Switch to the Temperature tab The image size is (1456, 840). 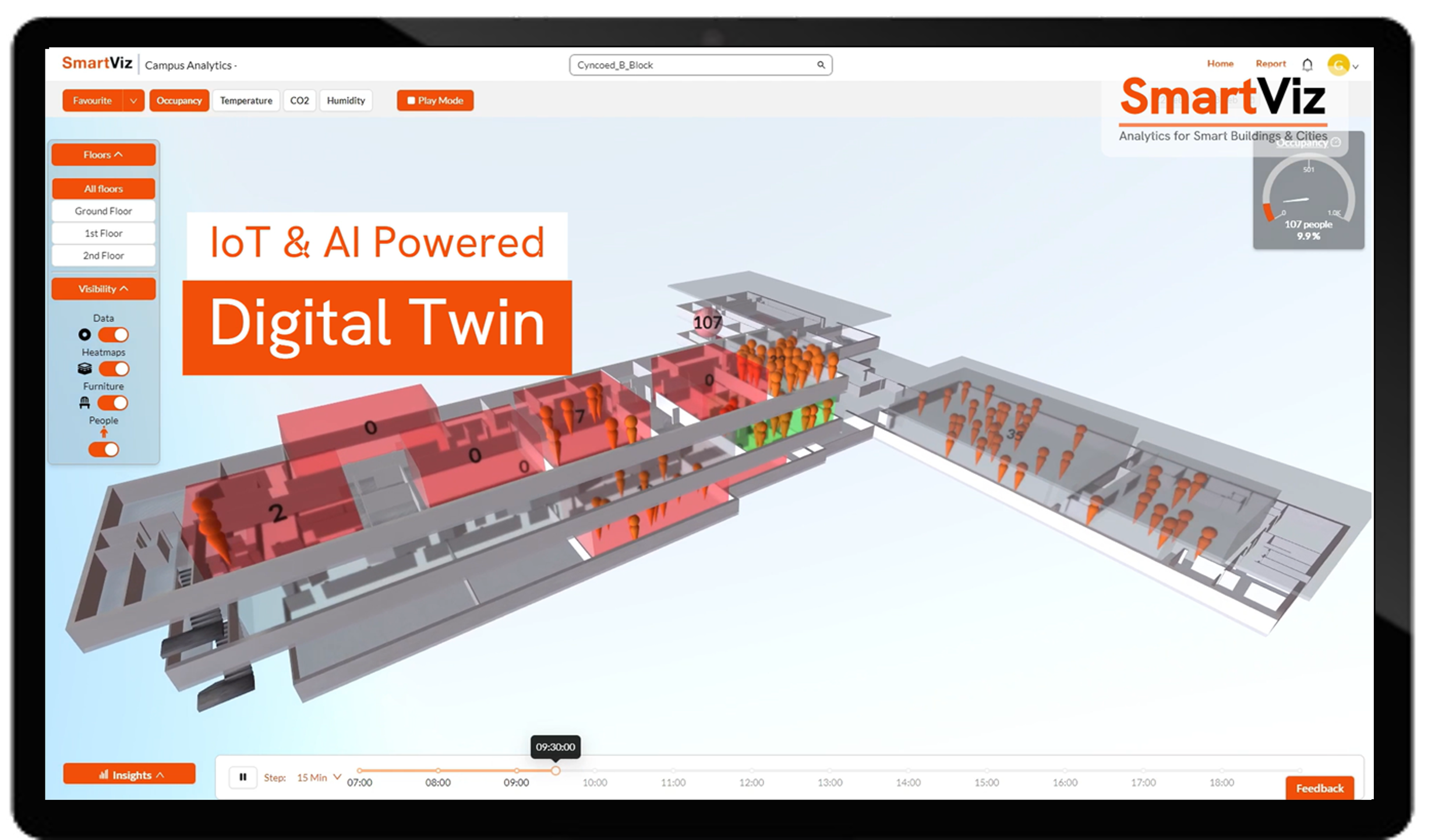[246, 100]
